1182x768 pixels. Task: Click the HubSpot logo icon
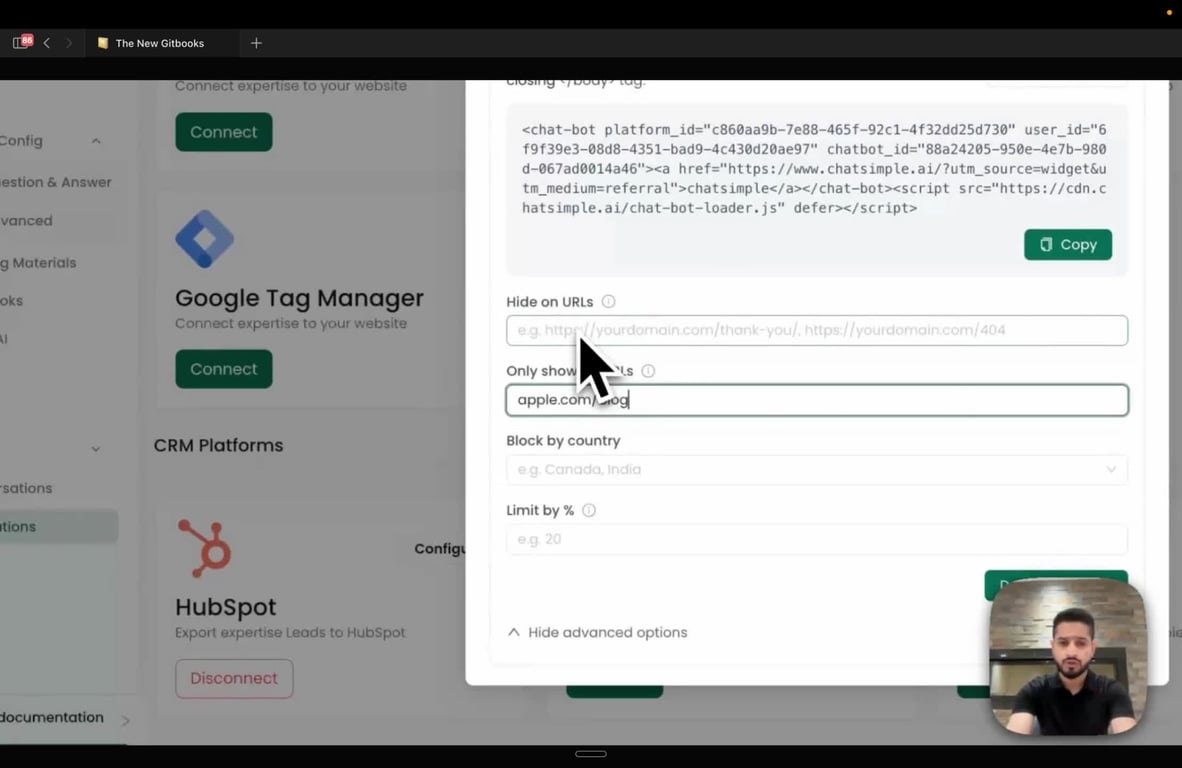pyautogui.click(x=204, y=548)
